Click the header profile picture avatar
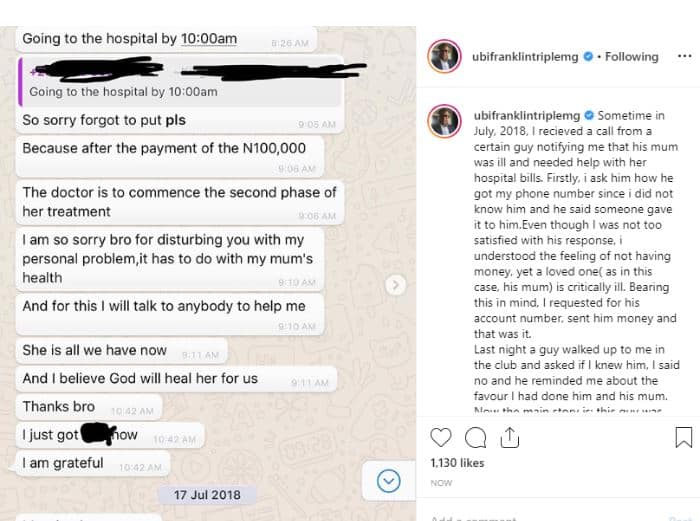This screenshot has height=521, width=700. [x=444, y=56]
